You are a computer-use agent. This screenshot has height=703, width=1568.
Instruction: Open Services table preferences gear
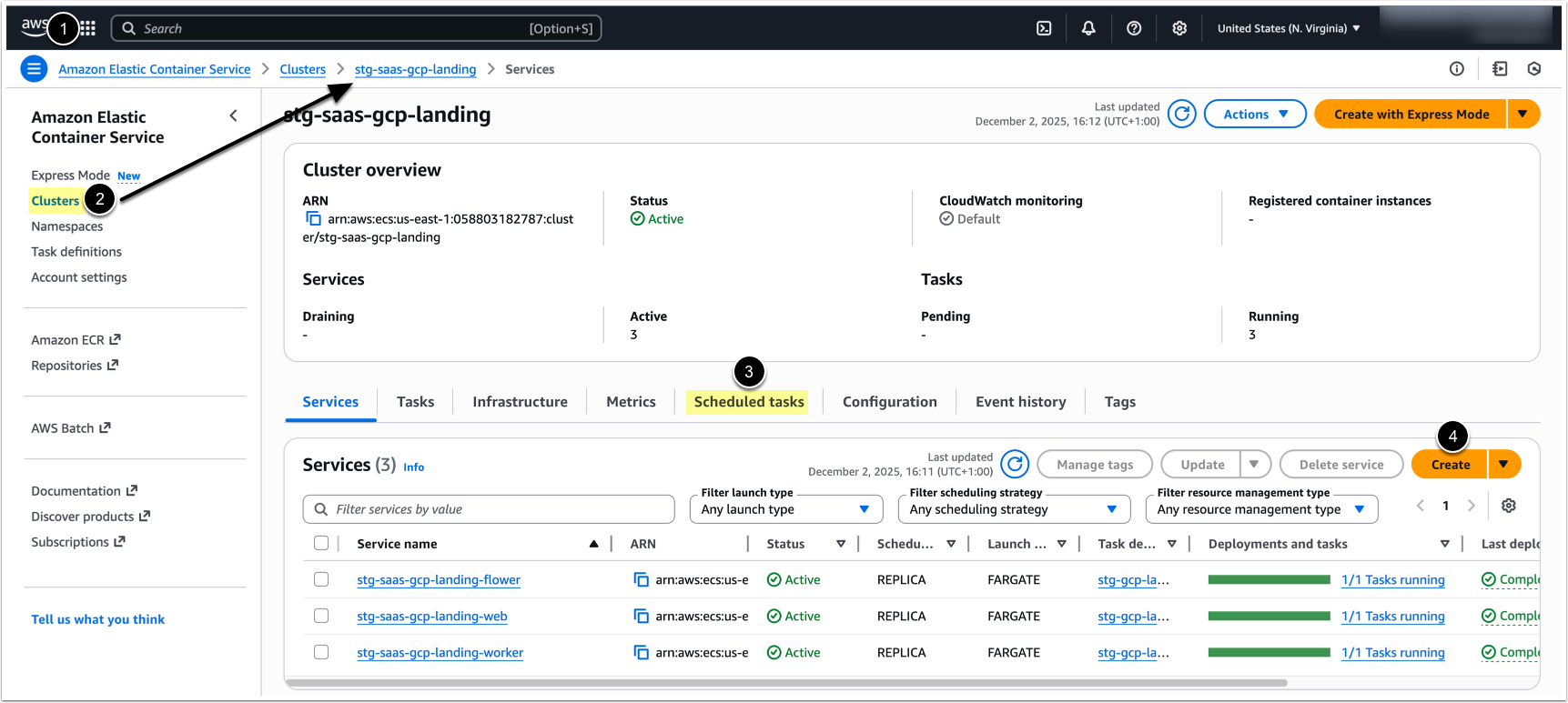tap(1508, 506)
